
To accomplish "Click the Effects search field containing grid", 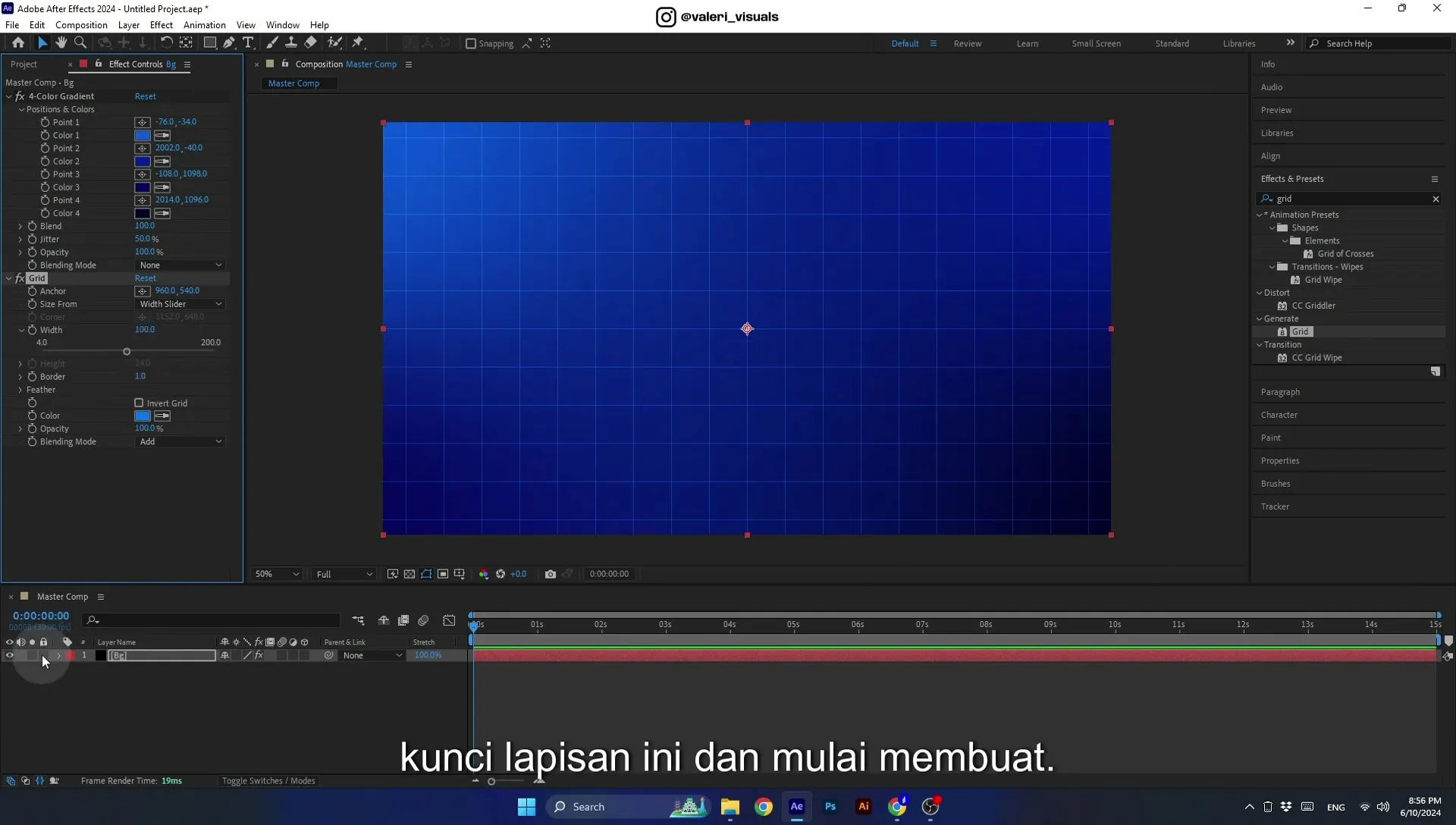I will (x=1349, y=199).
